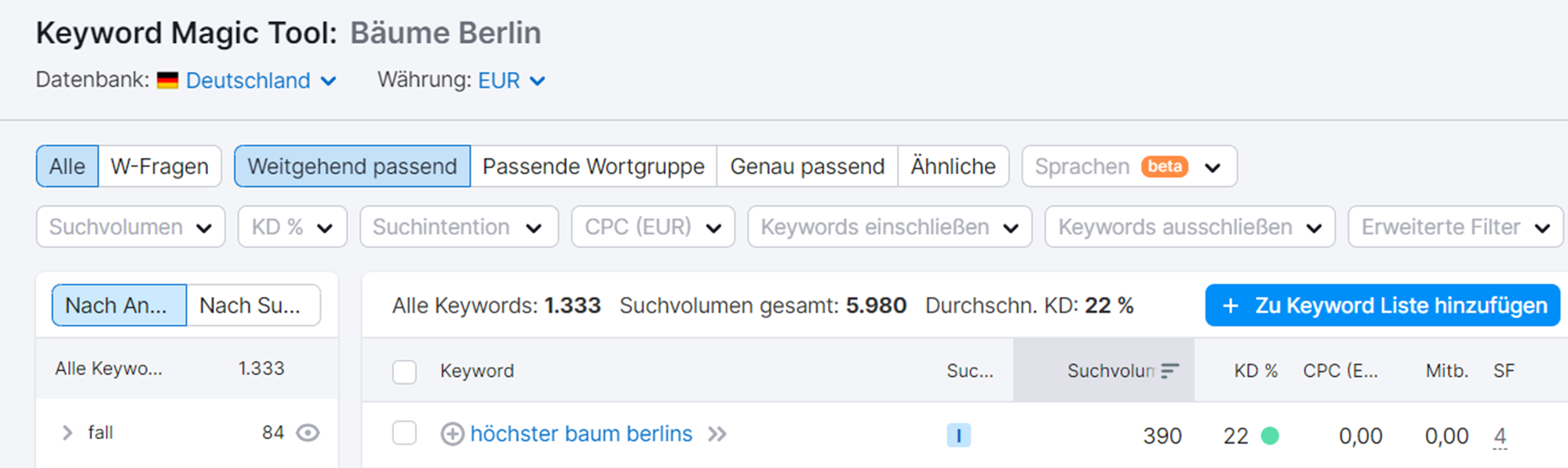Check the select-all checkbox in the table header
The image size is (1568, 468).
pyautogui.click(x=404, y=371)
